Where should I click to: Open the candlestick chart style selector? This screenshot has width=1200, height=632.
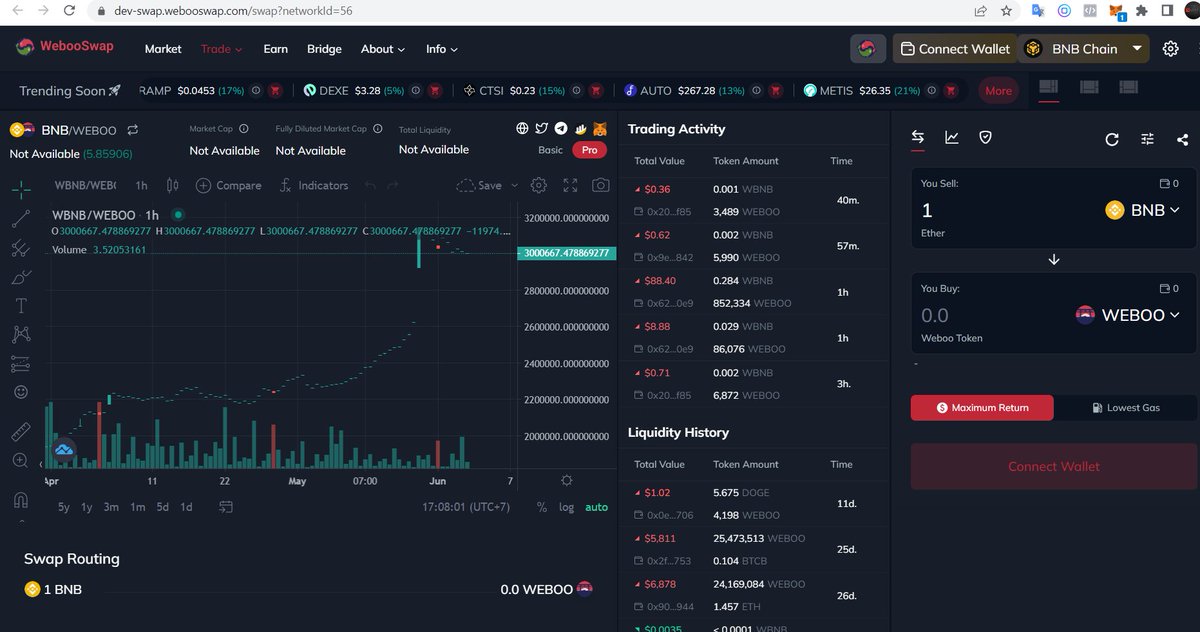pos(173,185)
